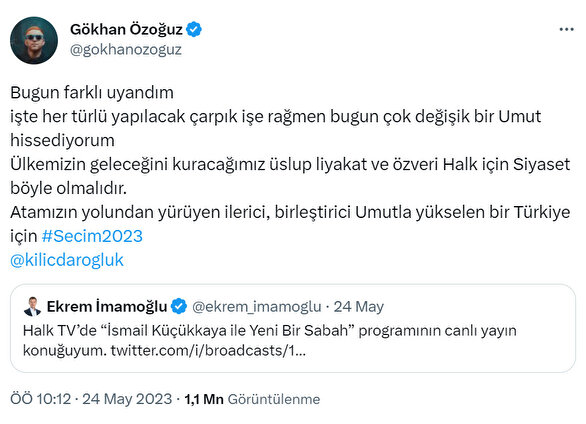Click Gökhan Özoğuz's blue verified badge
This screenshot has width=586, height=424.
pyautogui.click(x=194, y=30)
